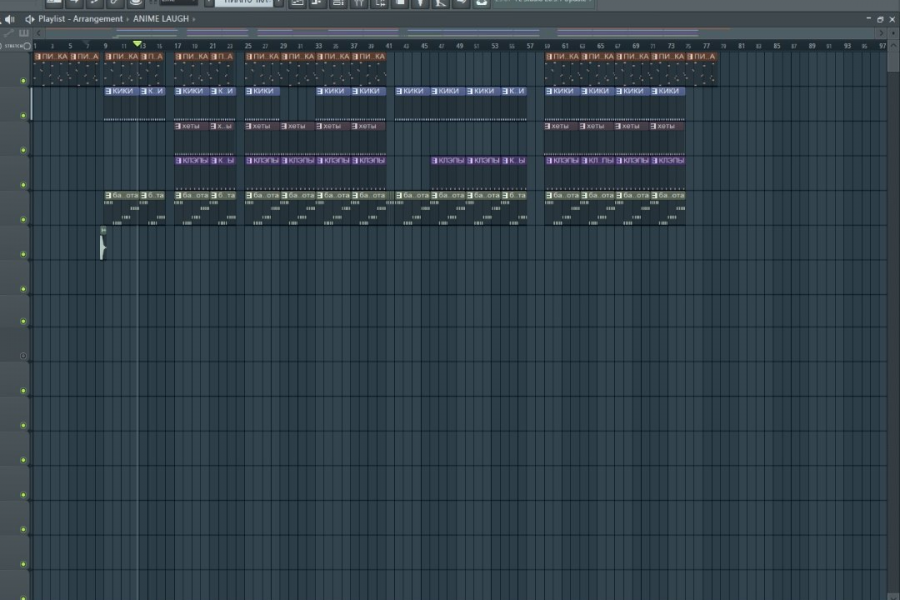Screen dimensions: 900x600
Task: Mute the track holding the клэпы clips
Action: point(24,185)
